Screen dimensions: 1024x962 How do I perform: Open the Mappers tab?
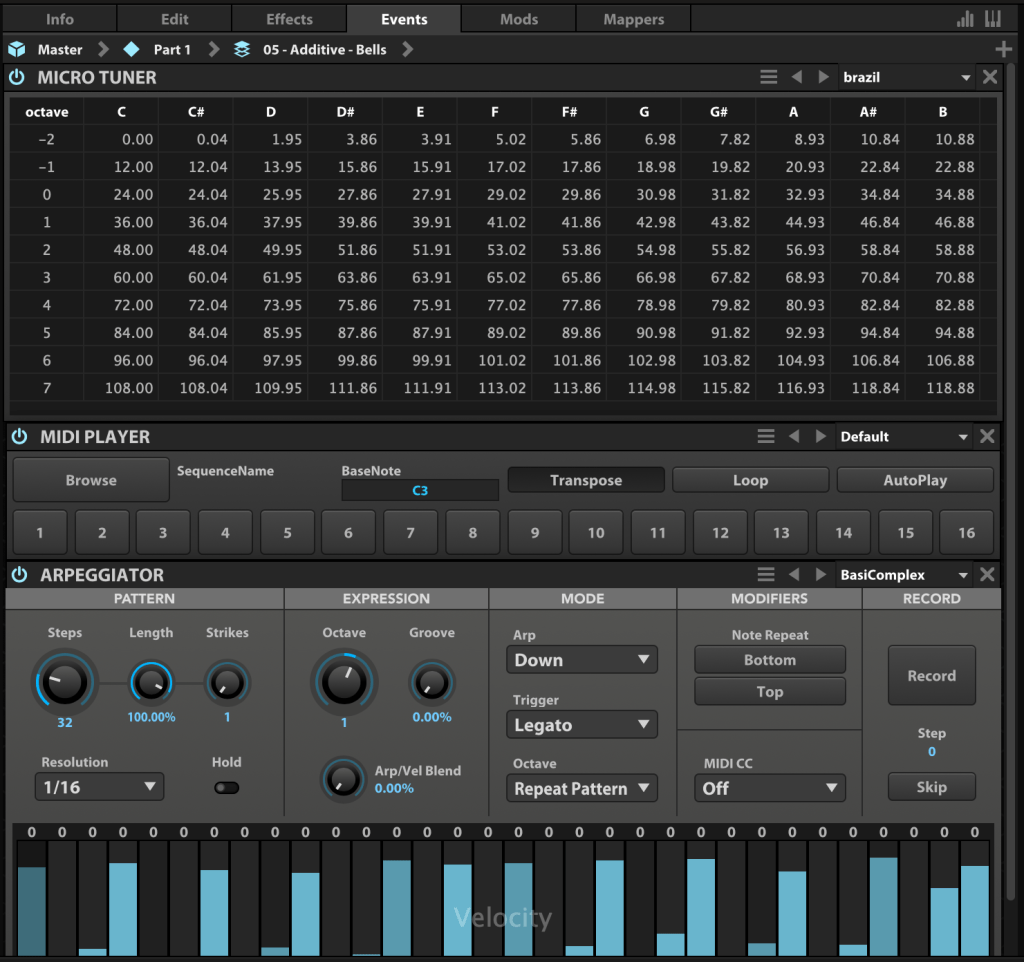pyautogui.click(x=633, y=19)
